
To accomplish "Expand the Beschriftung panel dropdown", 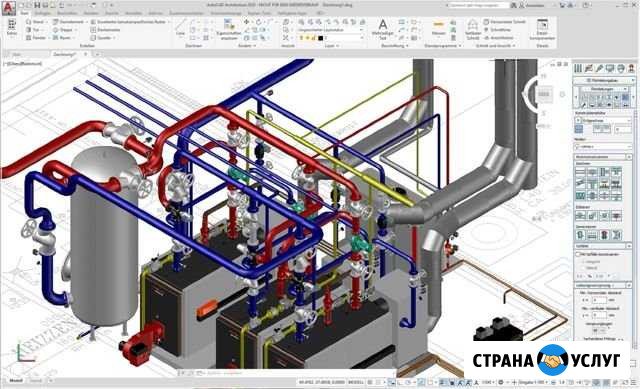I will pos(395,46).
